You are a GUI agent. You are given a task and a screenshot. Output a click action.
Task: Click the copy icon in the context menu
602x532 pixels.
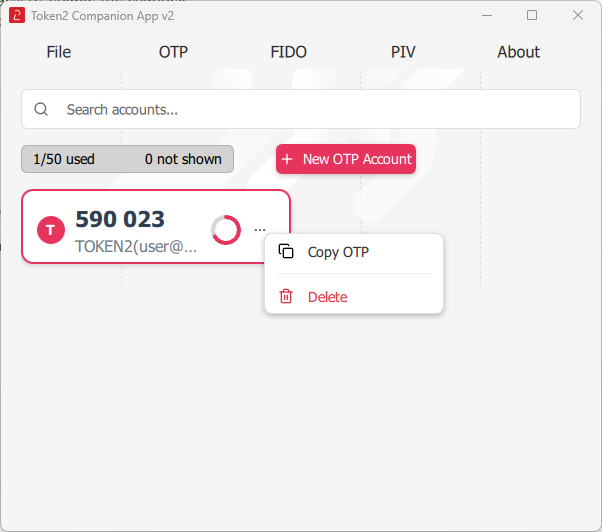pyautogui.click(x=286, y=252)
